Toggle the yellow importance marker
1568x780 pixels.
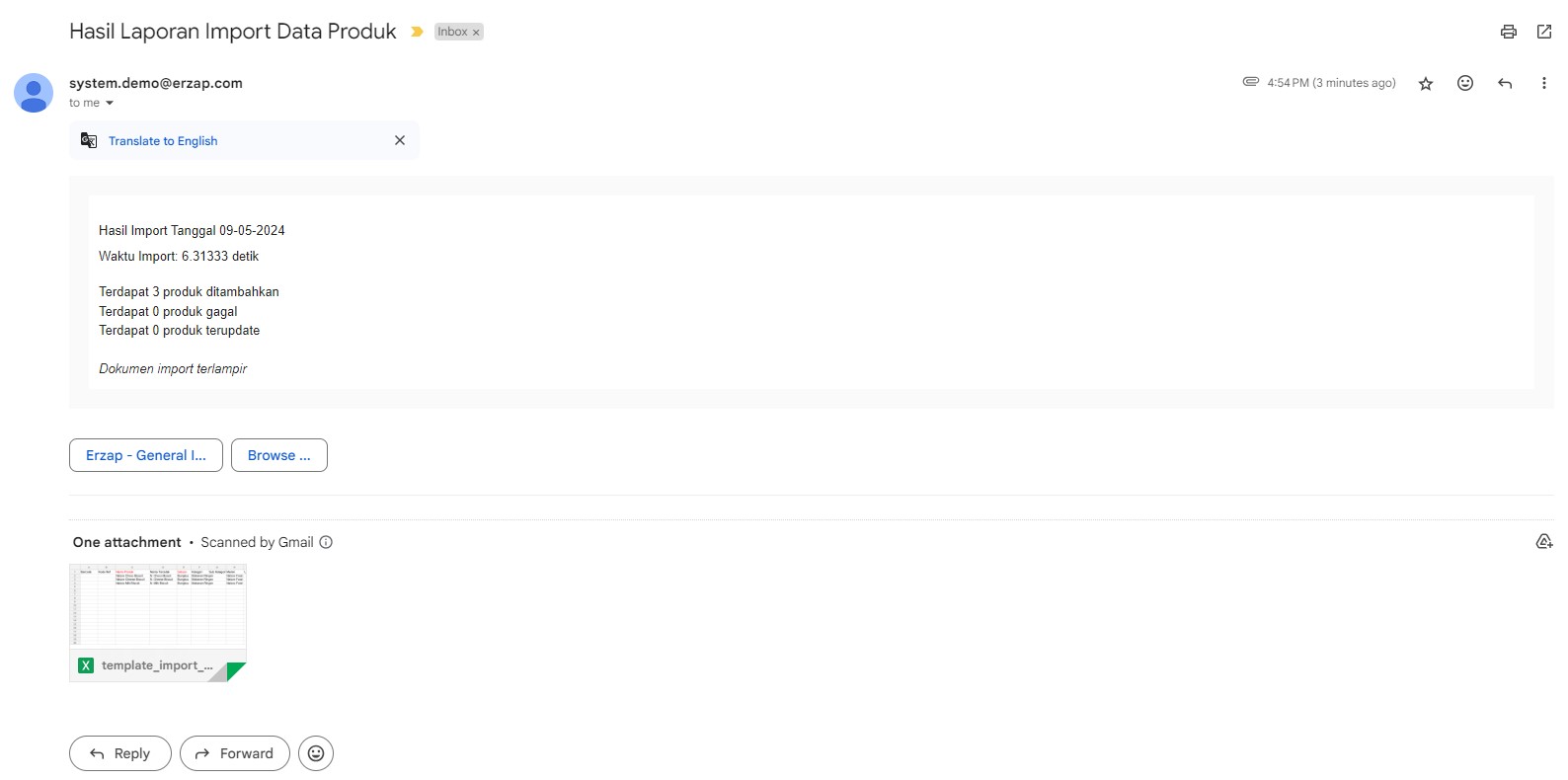[417, 32]
